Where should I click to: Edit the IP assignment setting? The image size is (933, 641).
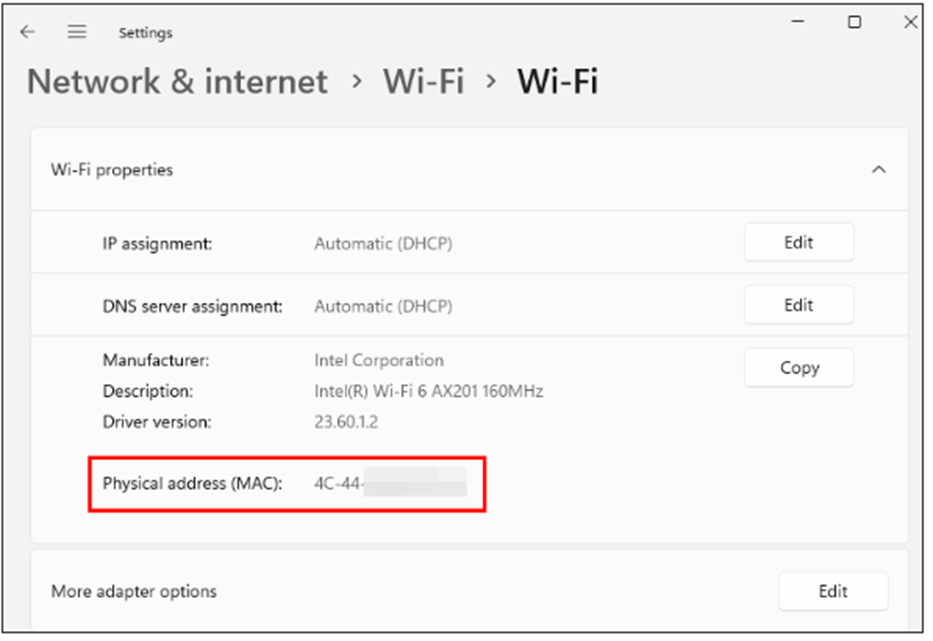click(798, 242)
